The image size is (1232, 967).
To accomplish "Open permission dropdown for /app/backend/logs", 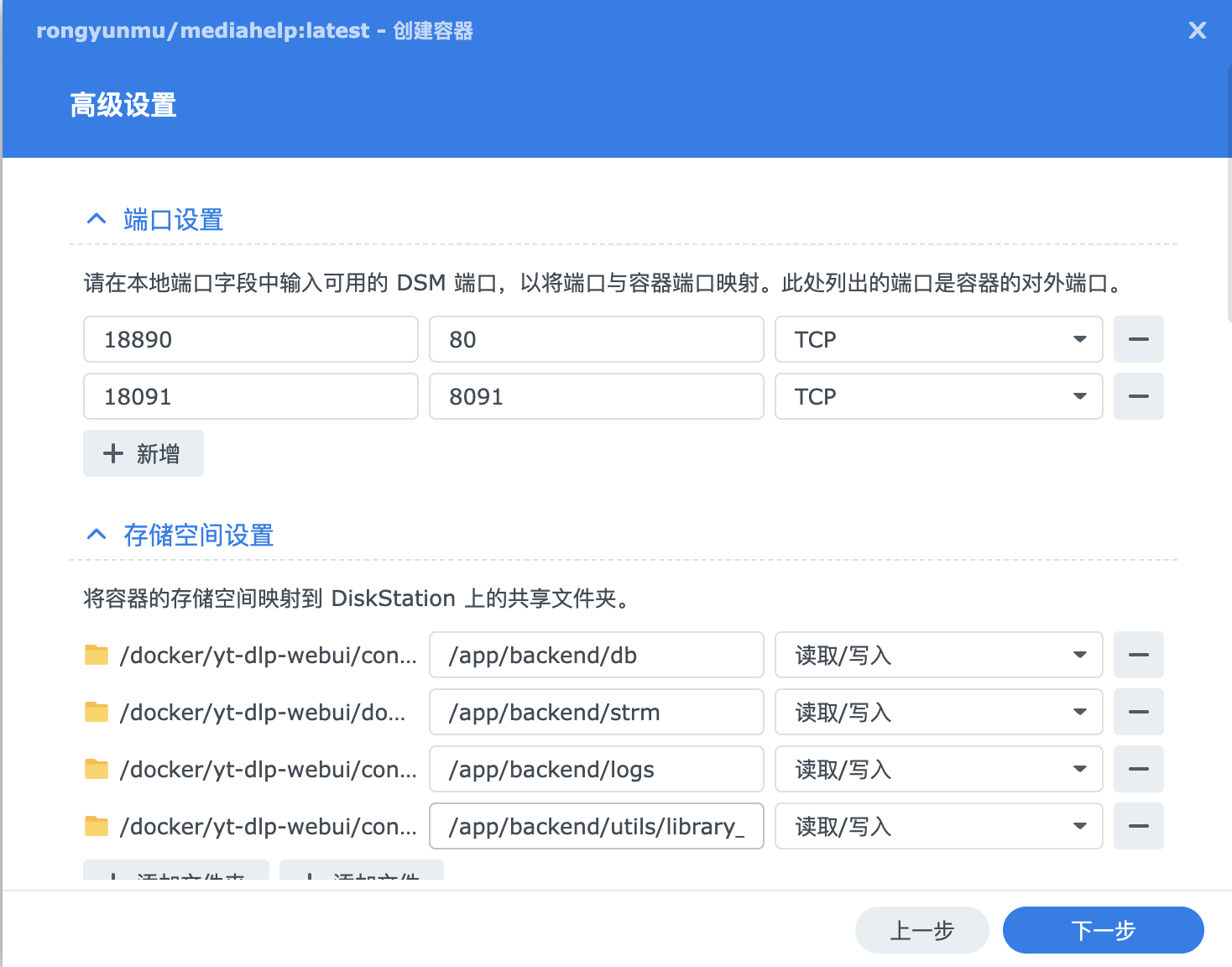I will pyautogui.click(x=937, y=769).
